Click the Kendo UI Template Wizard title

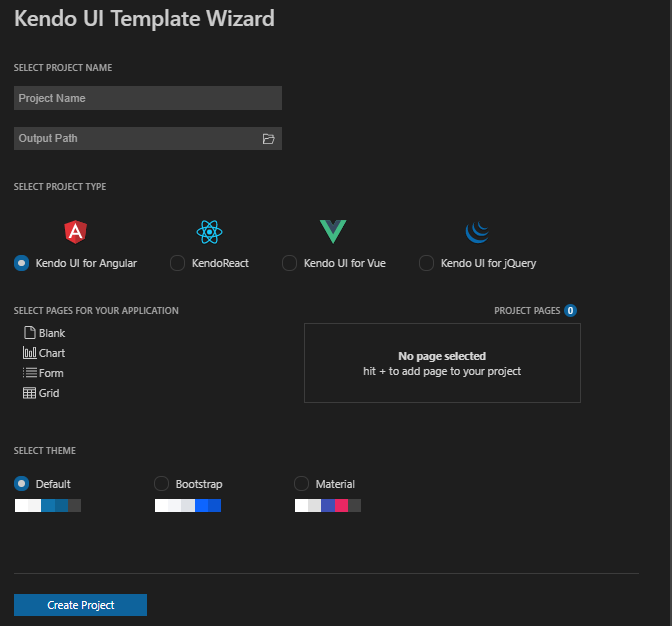144,18
